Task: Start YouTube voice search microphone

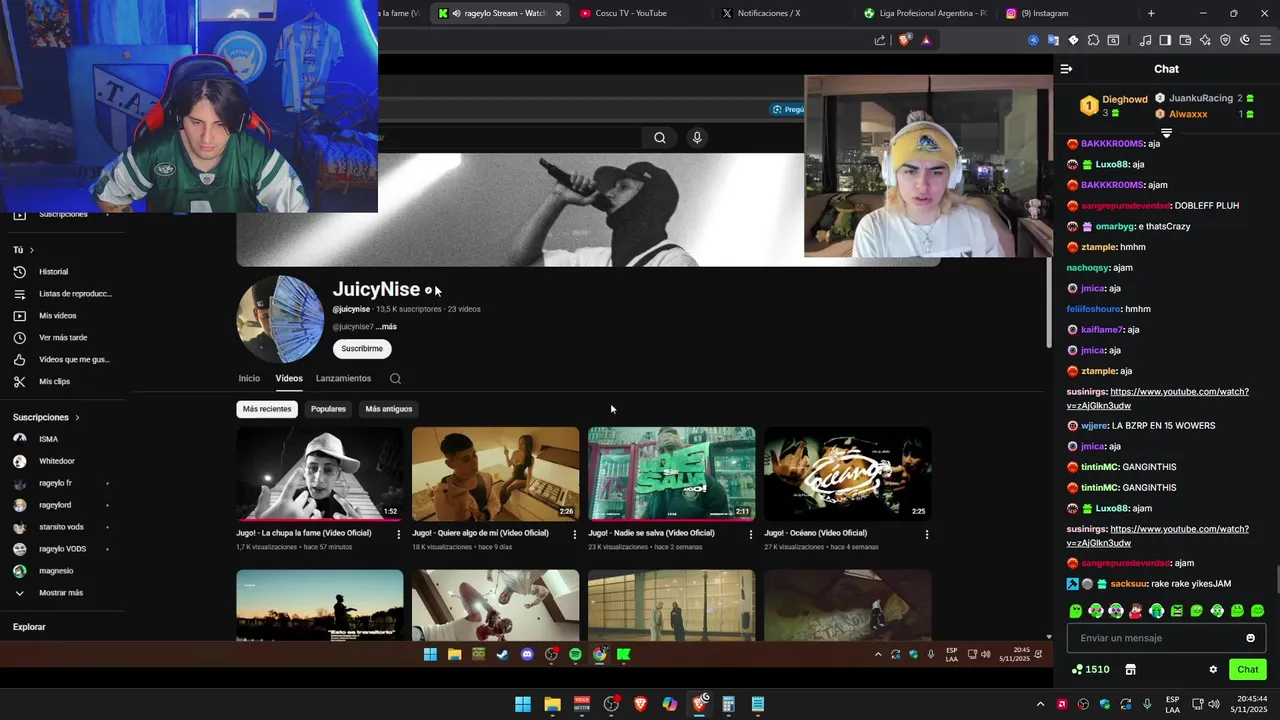Action: pos(697,138)
